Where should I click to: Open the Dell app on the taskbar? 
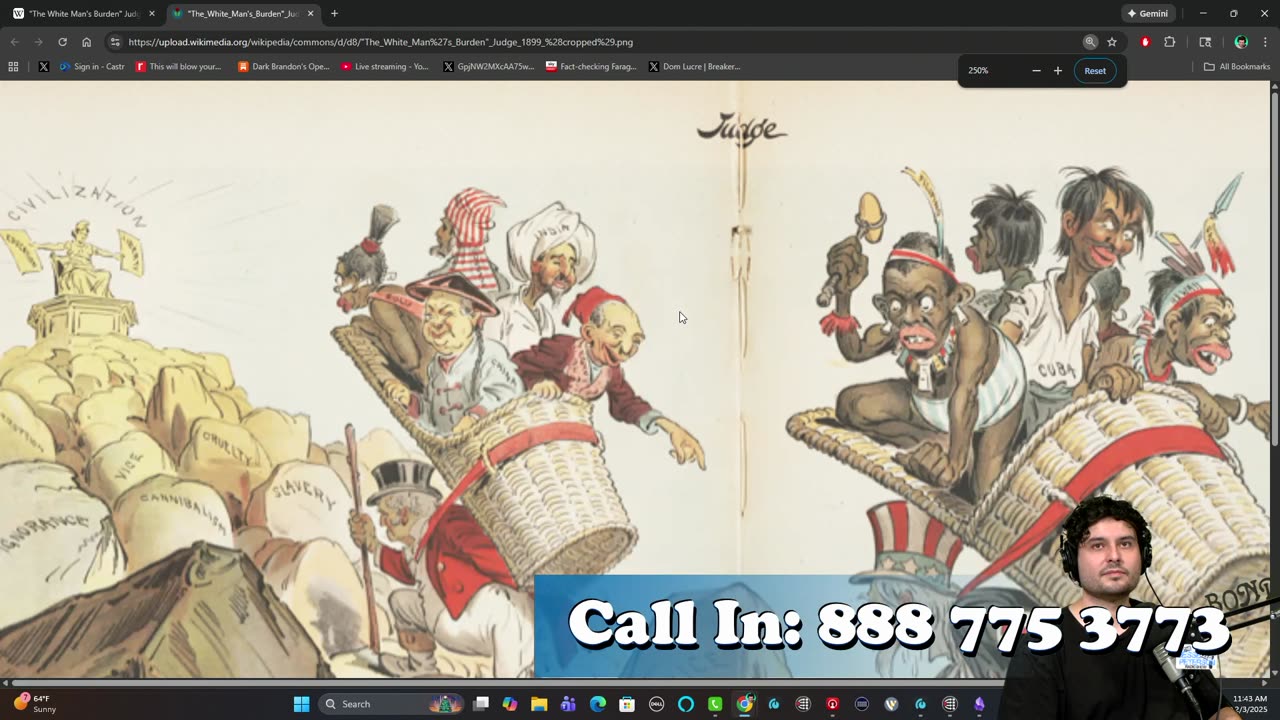(x=656, y=704)
